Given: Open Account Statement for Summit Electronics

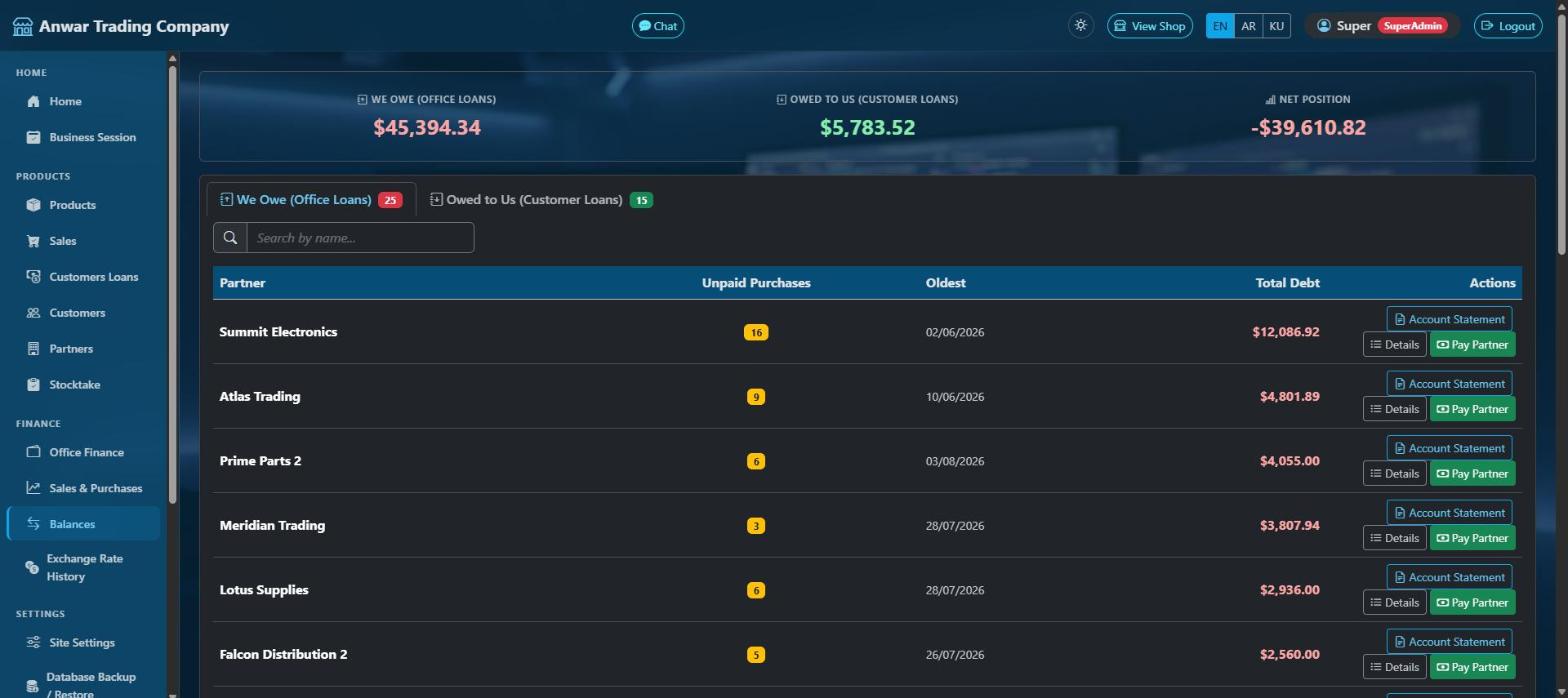Looking at the screenshot, I should (1449, 319).
